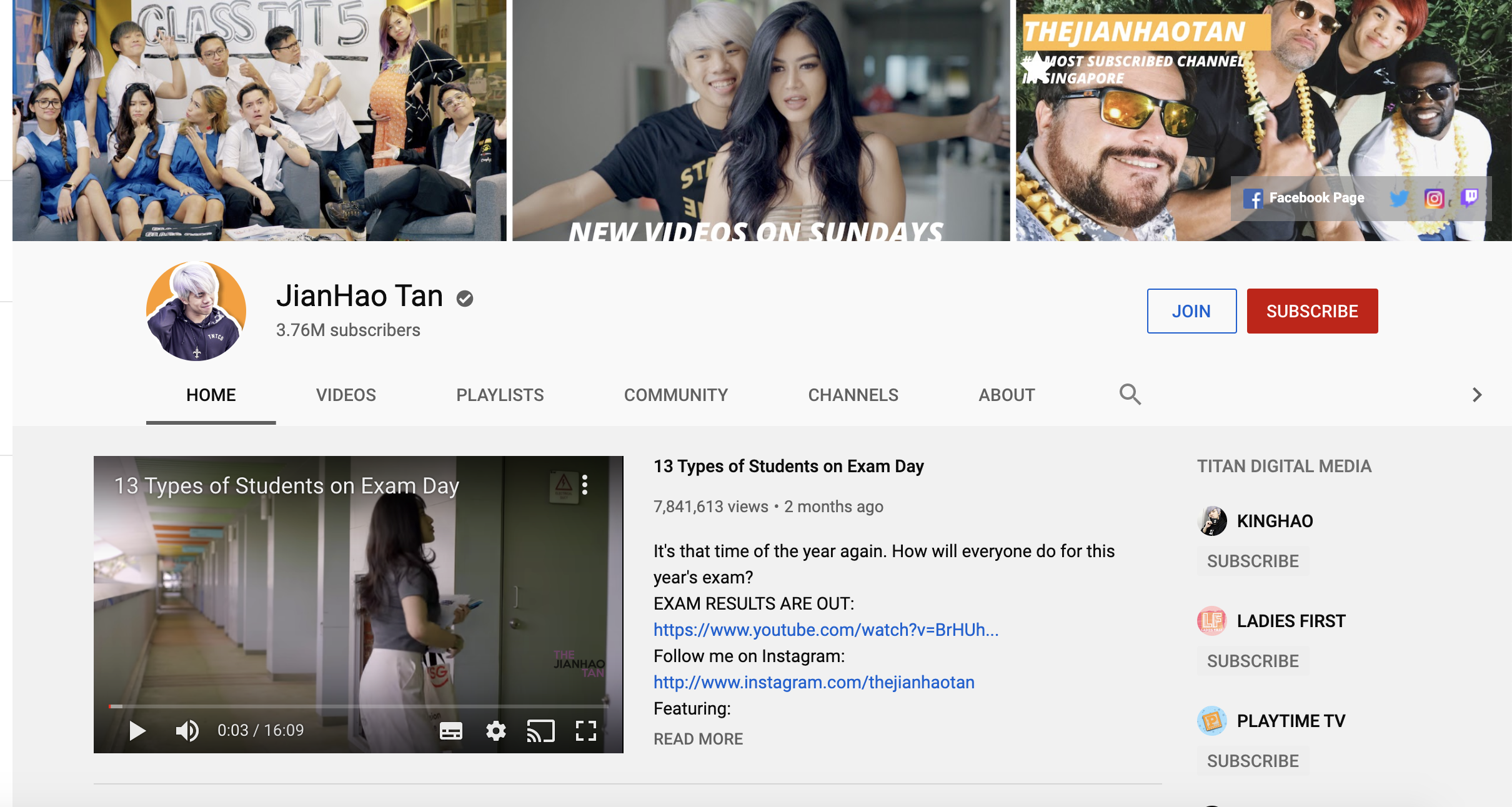This screenshot has width=1512, height=807.
Task: Subscribe to the PLAYTIME TV channel
Action: click(1253, 761)
